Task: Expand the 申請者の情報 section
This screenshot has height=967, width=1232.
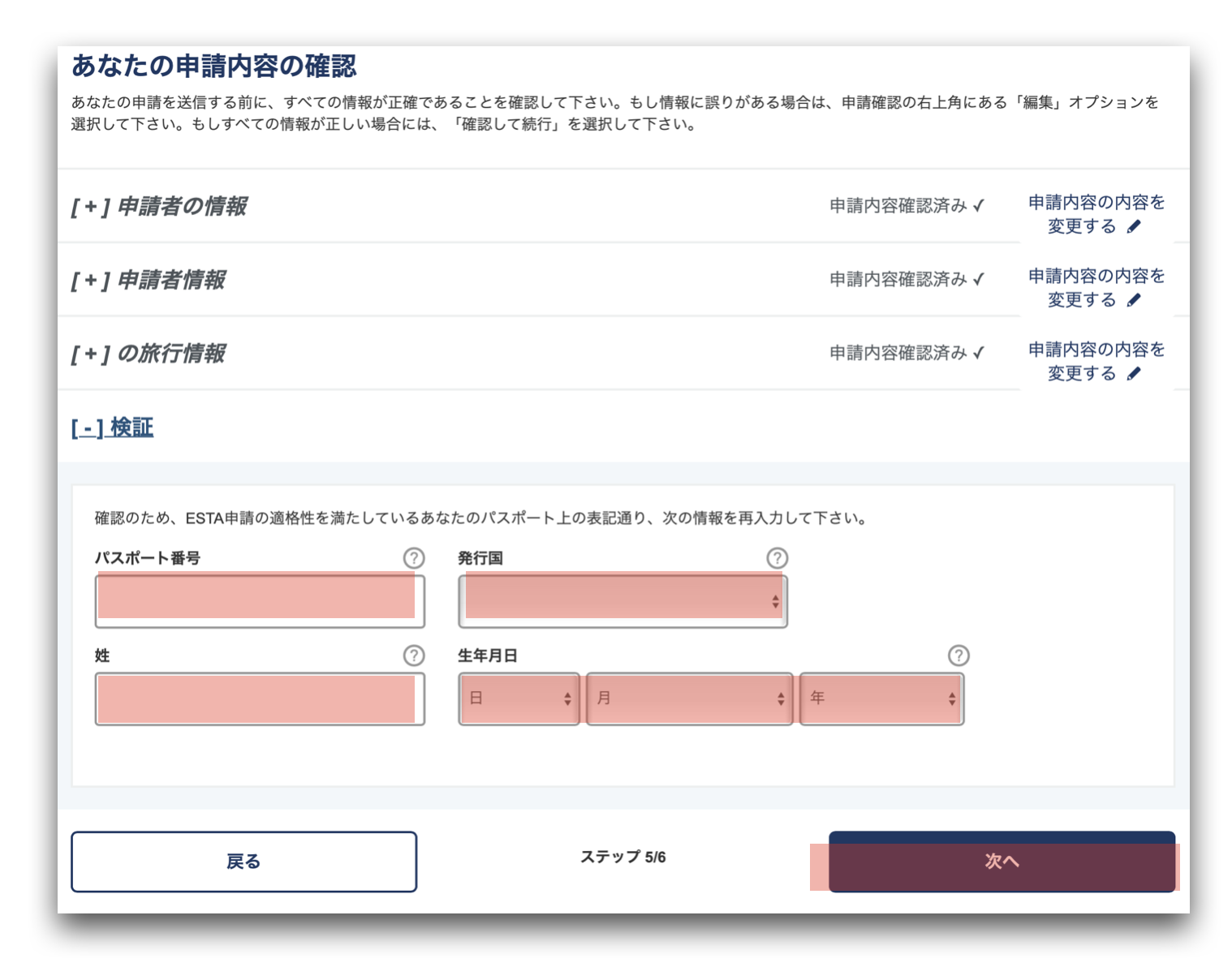Action: click(x=159, y=207)
